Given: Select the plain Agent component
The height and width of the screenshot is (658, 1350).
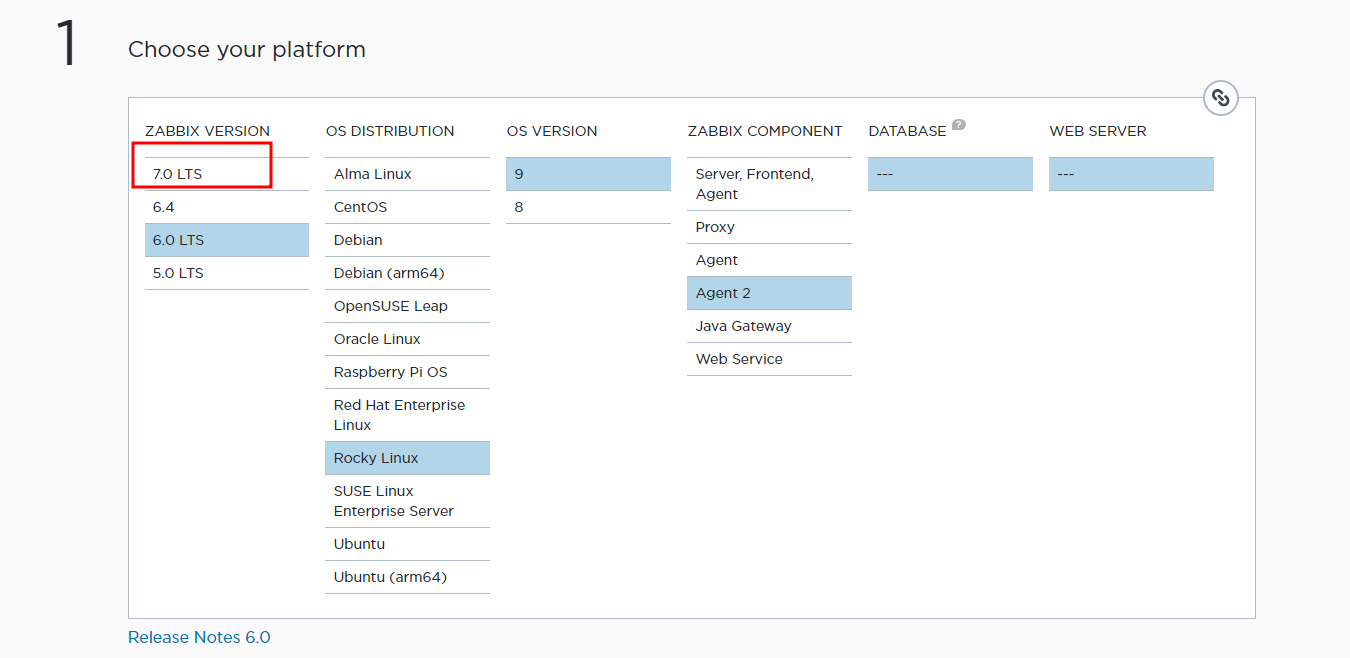Looking at the screenshot, I should pos(769,260).
